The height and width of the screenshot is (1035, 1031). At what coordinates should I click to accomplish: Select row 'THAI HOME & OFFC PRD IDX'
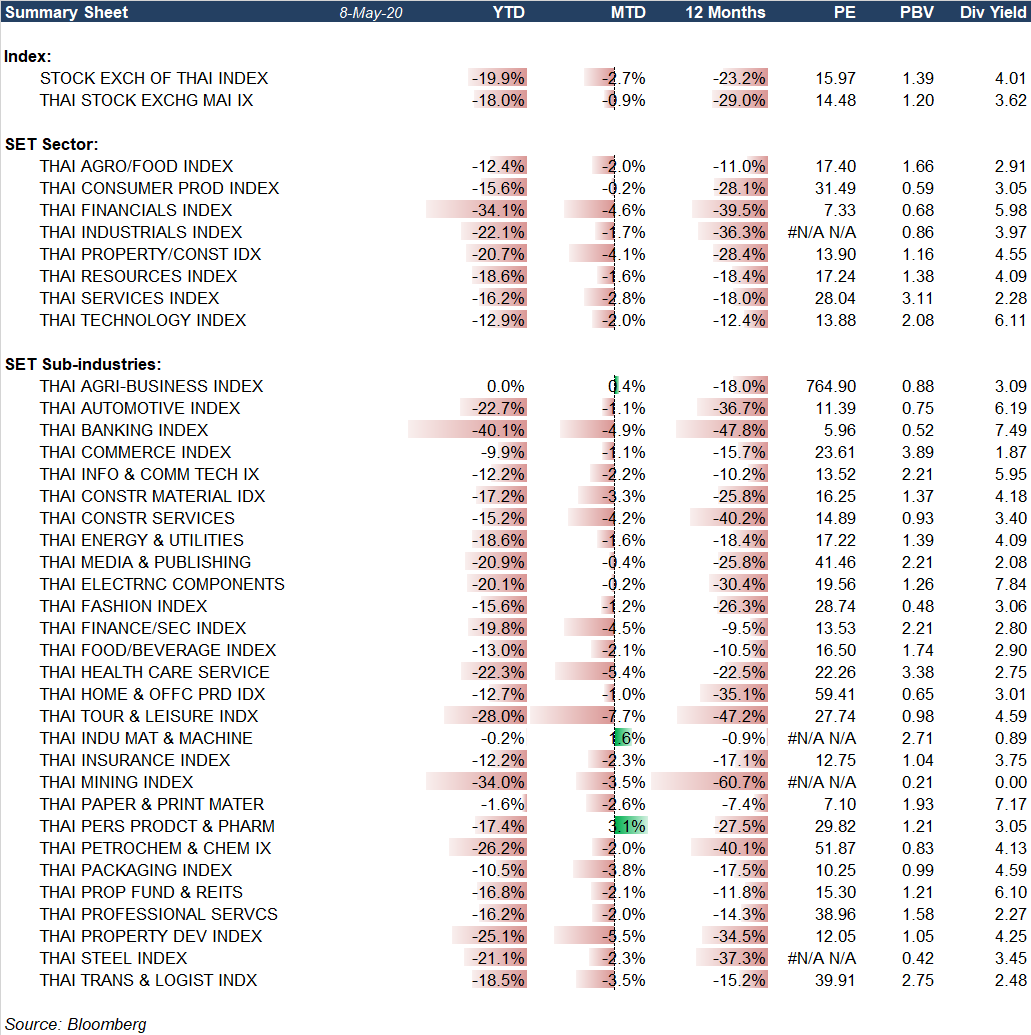(516, 694)
